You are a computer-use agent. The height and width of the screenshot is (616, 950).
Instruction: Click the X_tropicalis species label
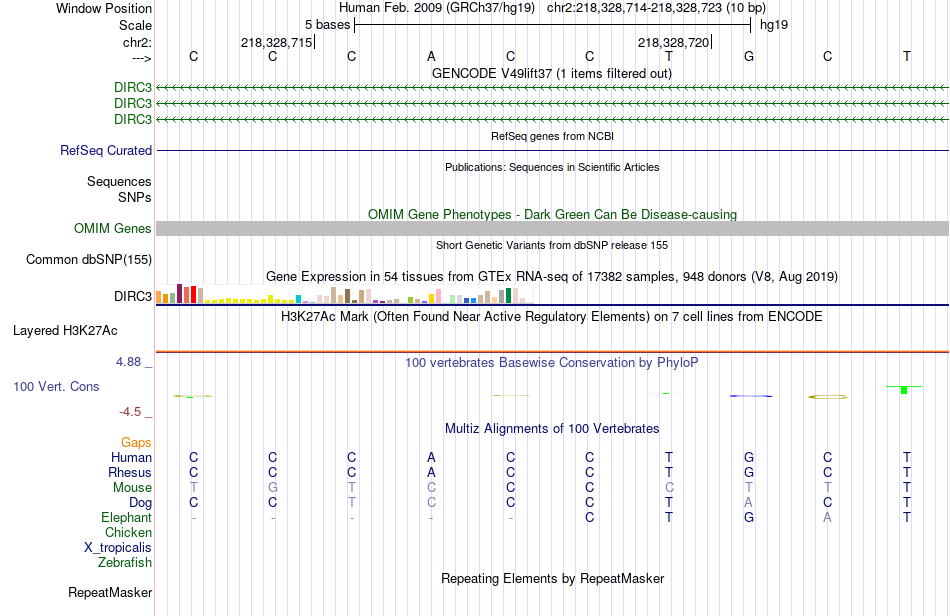pyautogui.click(x=118, y=548)
